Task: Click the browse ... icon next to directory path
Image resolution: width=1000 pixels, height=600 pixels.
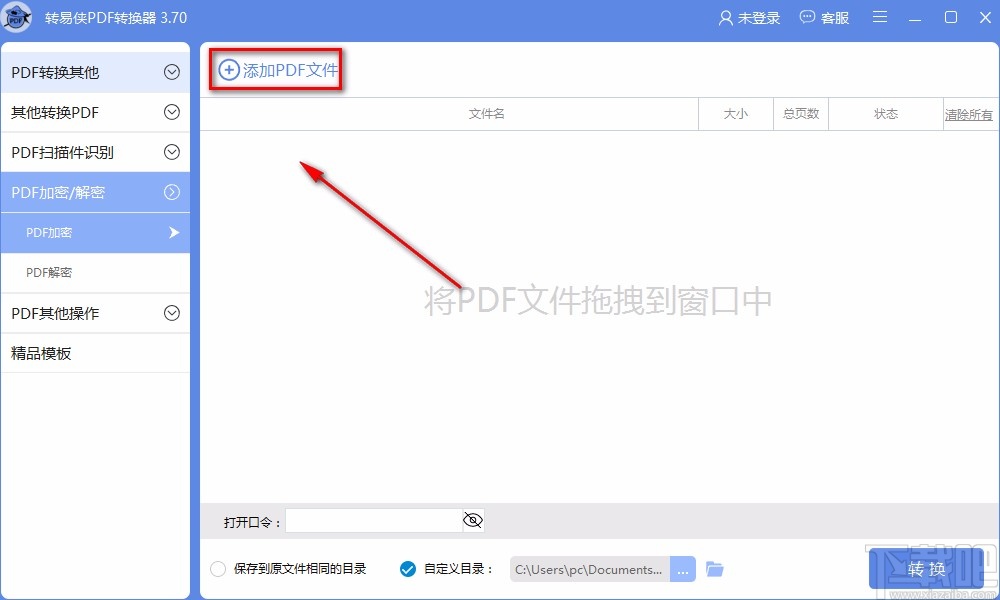Action: coord(683,568)
